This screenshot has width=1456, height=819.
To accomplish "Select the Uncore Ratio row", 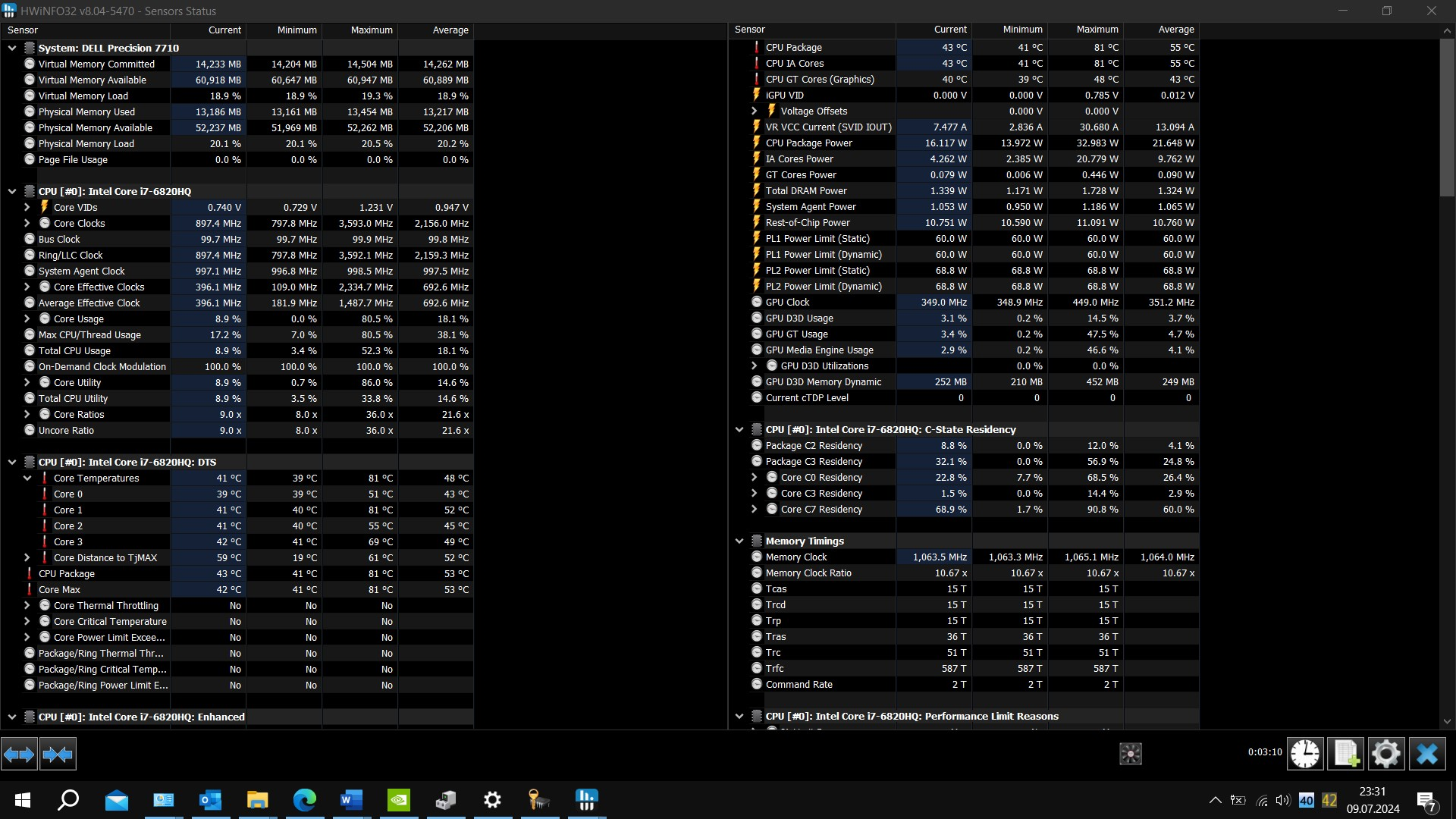I will pyautogui.click(x=237, y=430).
